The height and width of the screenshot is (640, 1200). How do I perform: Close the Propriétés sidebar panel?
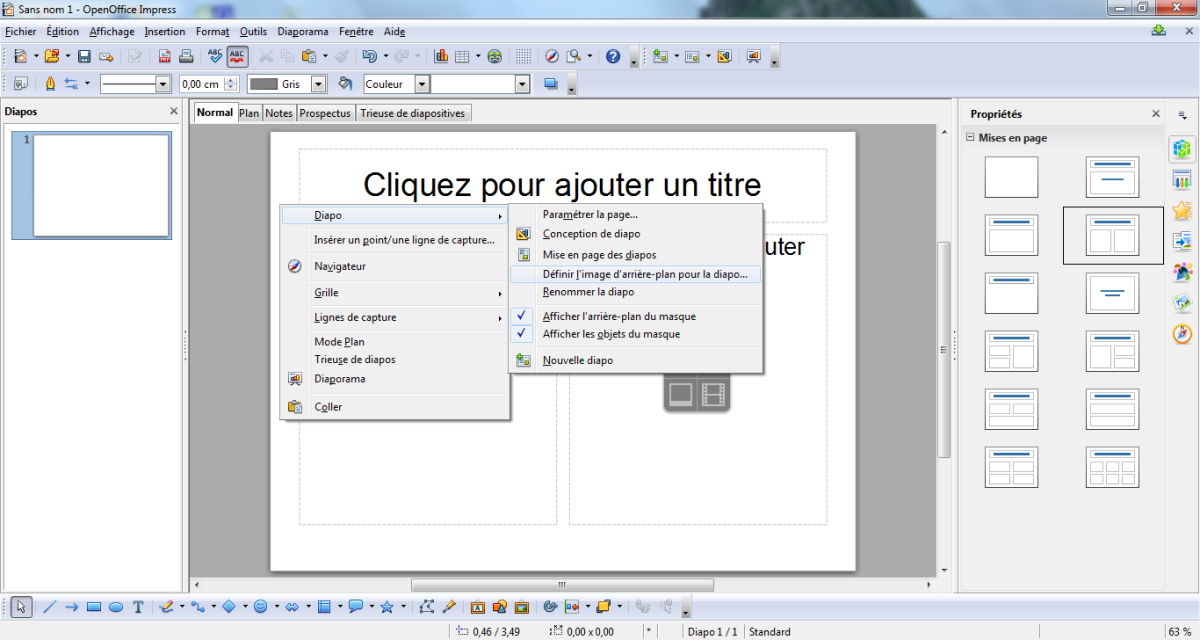1156,114
